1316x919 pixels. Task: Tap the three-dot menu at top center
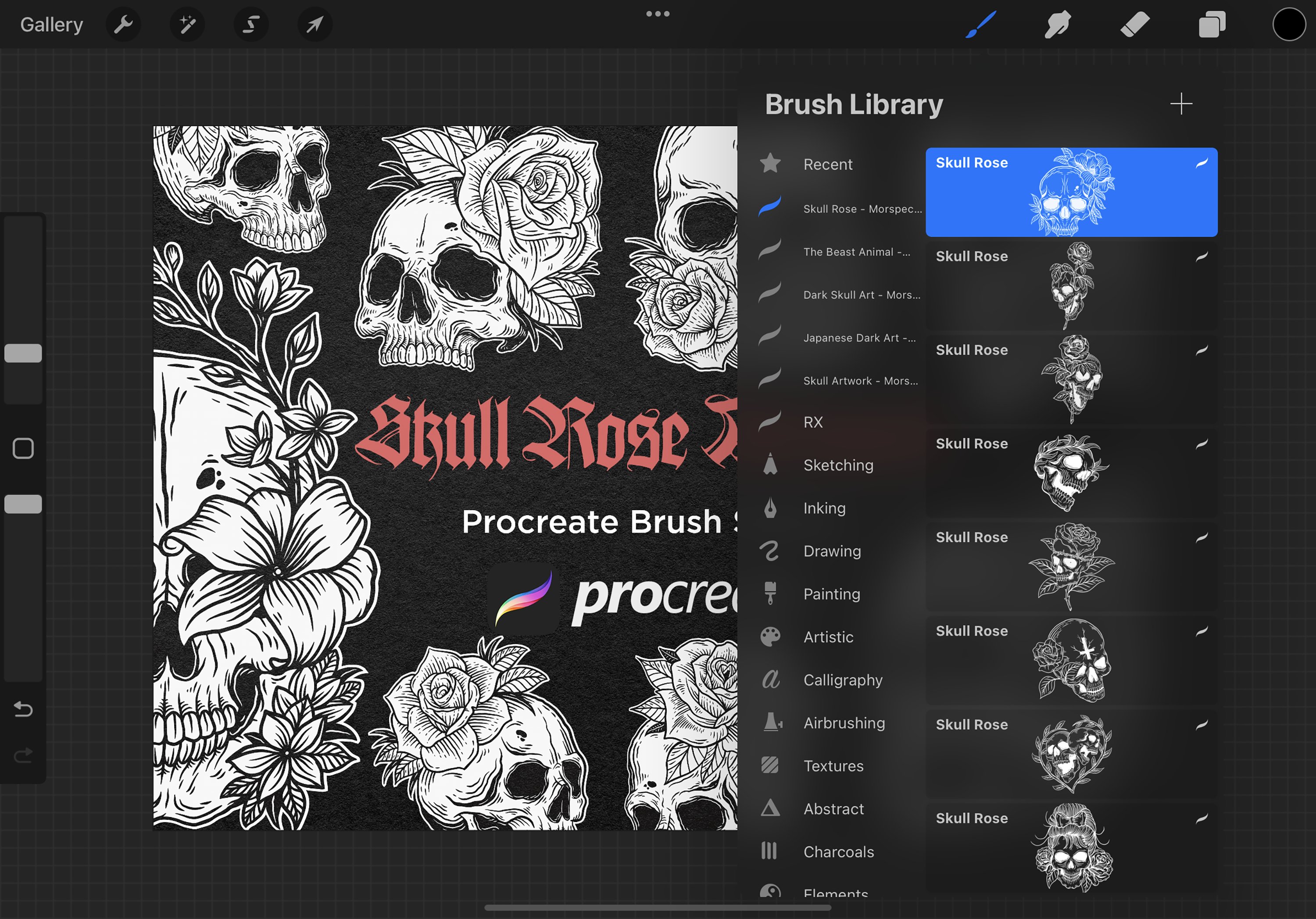pyautogui.click(x=658, y=14)
